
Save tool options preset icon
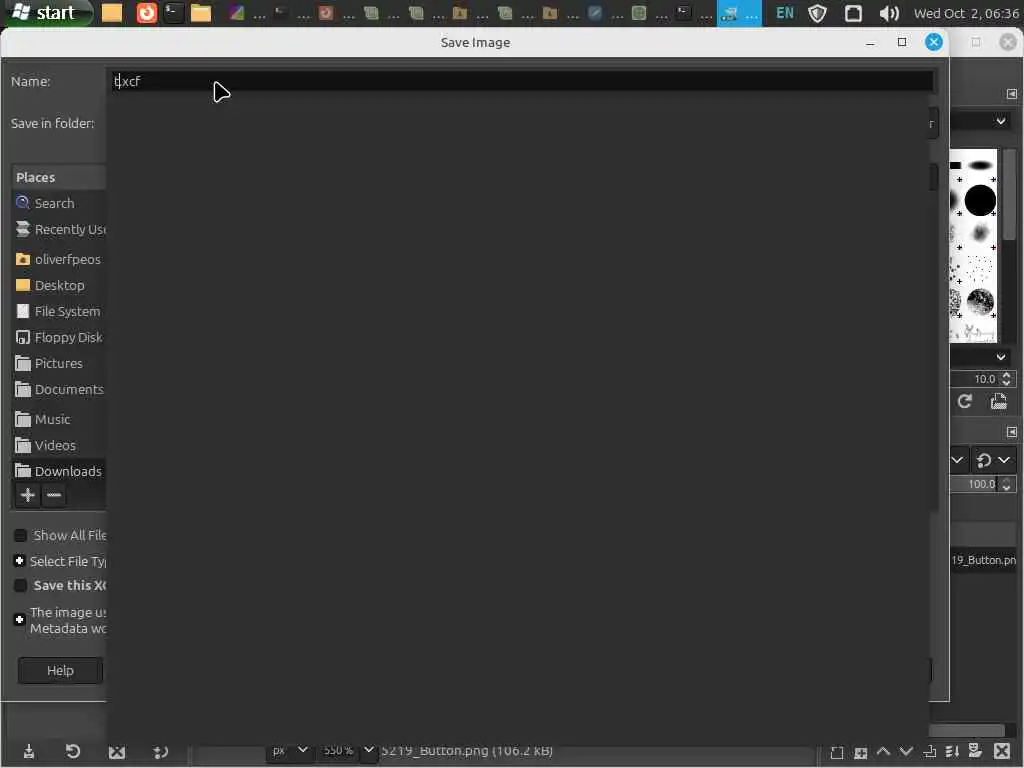click(29, 752)
